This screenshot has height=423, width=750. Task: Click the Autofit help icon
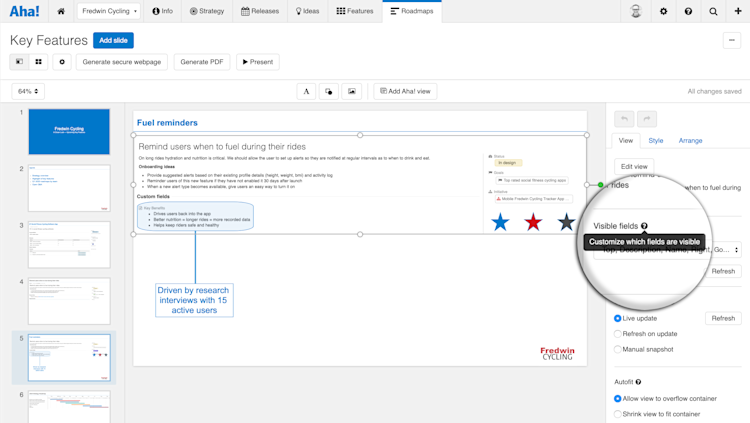(x=638, y=382)
